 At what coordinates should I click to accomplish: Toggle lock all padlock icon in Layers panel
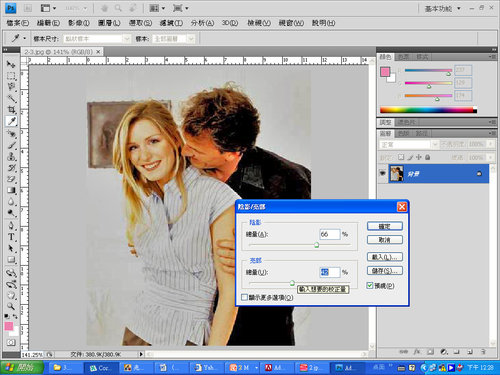click(x=428, y=157)
